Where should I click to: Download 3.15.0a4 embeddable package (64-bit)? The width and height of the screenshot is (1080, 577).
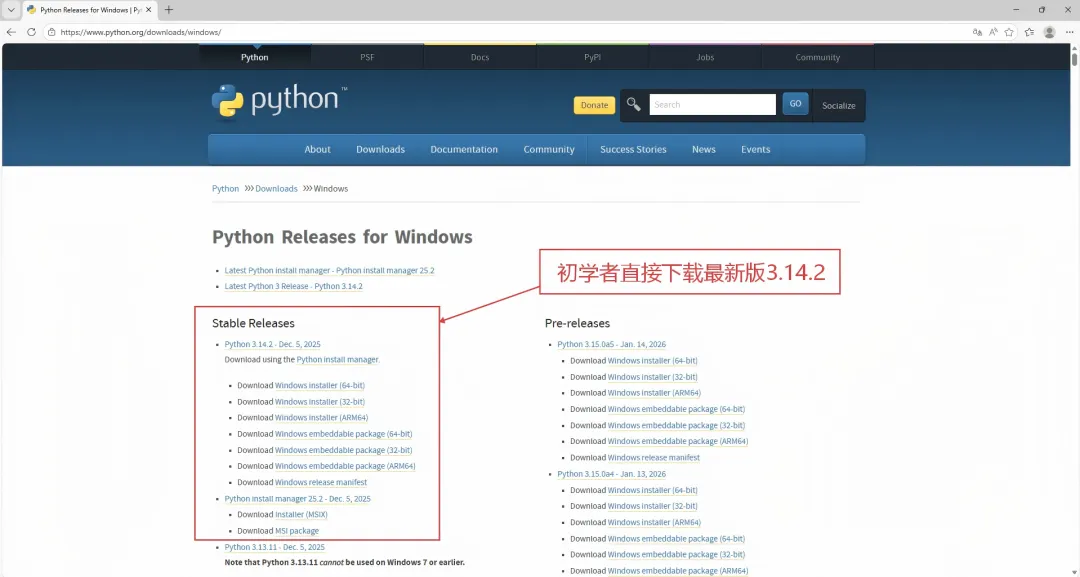(x=676, y=539)
